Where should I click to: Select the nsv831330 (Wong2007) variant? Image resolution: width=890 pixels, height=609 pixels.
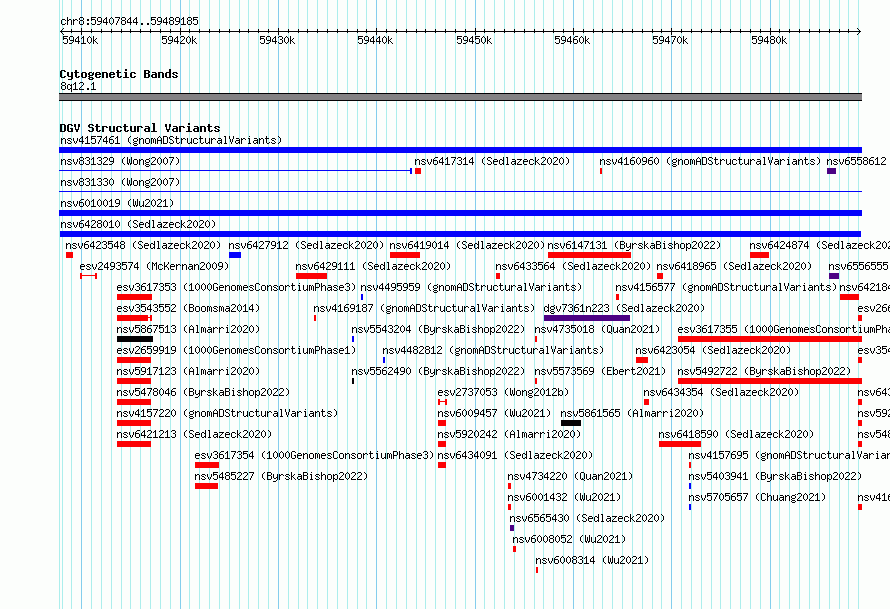point(120,182)
